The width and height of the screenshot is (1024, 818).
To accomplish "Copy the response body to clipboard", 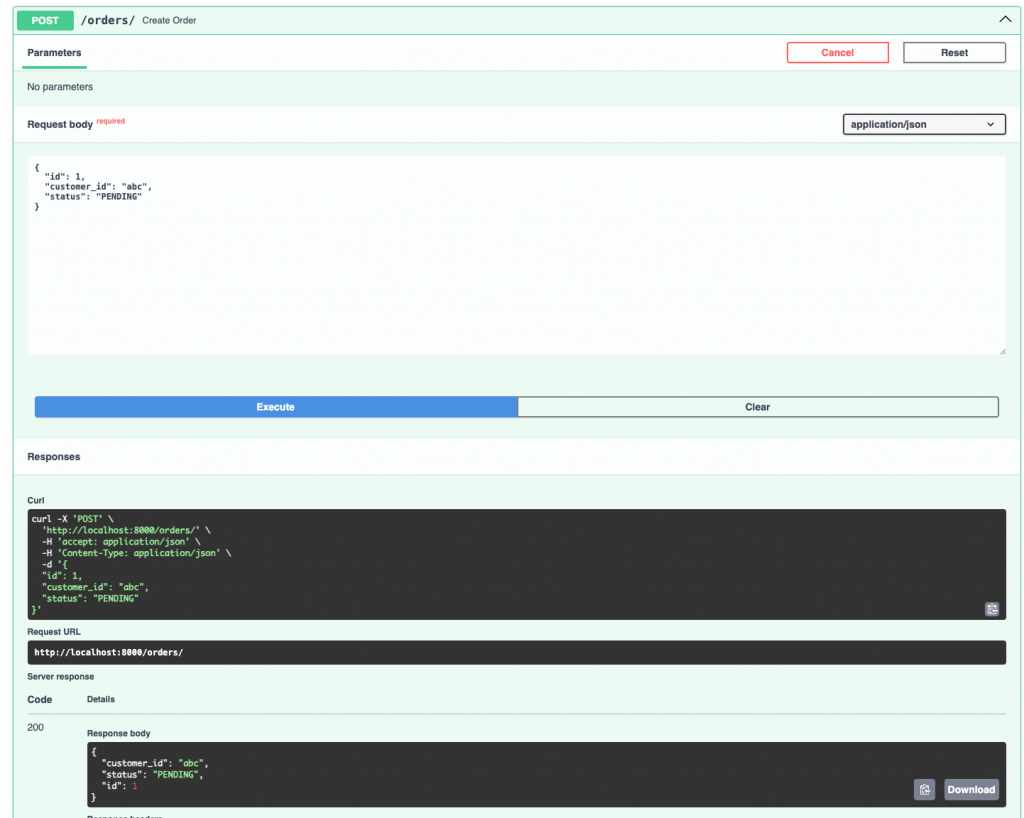I will 924,789.
